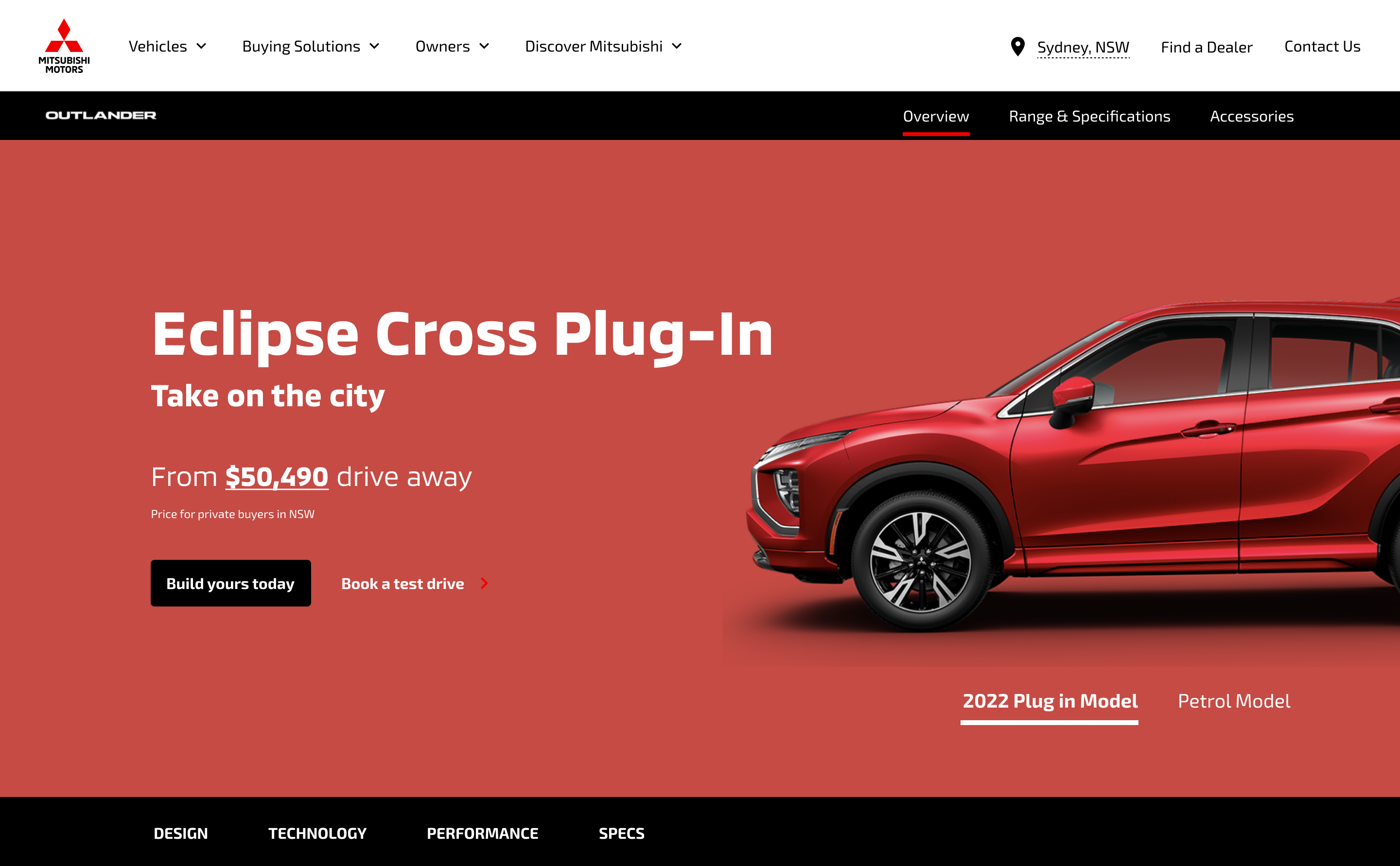1400x866 pixels.
Task: Click the red arrow after Book a test drive
Action: point(485,583)
